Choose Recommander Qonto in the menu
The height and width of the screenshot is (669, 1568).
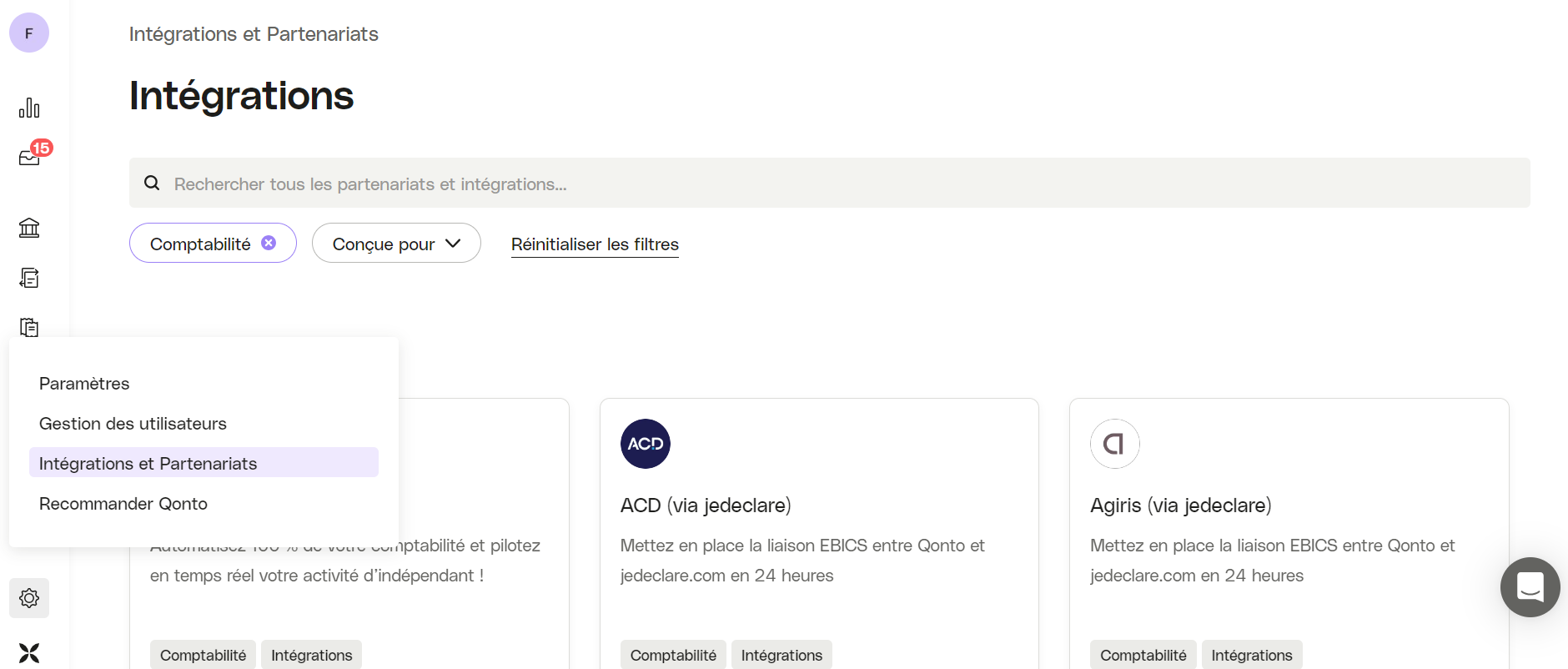pyautogui.click(x=204, y=504)
